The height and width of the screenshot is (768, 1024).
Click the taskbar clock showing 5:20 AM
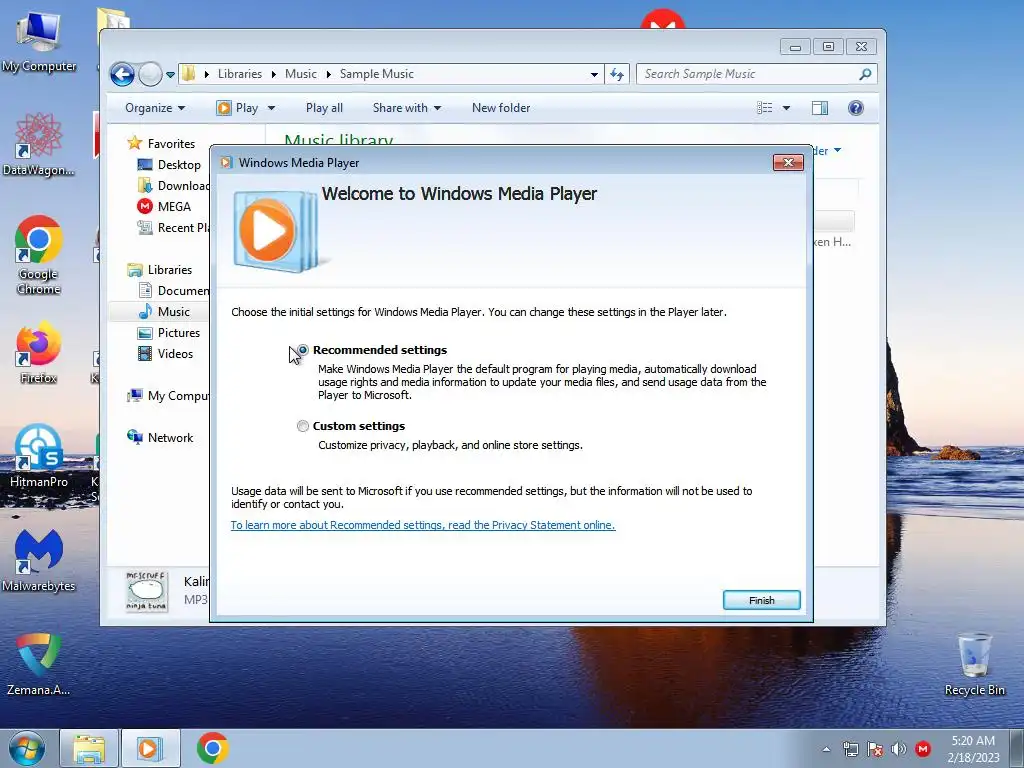[x=973, y=749]
